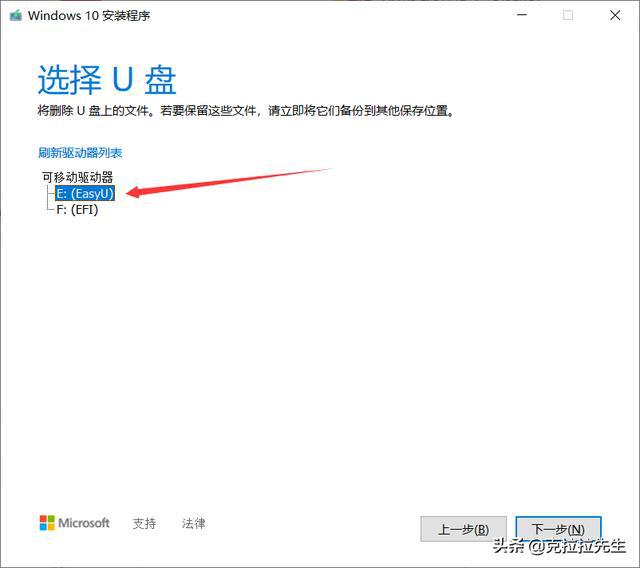
Task: Proceed with 下一步(N) button
Action: coord(558,529)
